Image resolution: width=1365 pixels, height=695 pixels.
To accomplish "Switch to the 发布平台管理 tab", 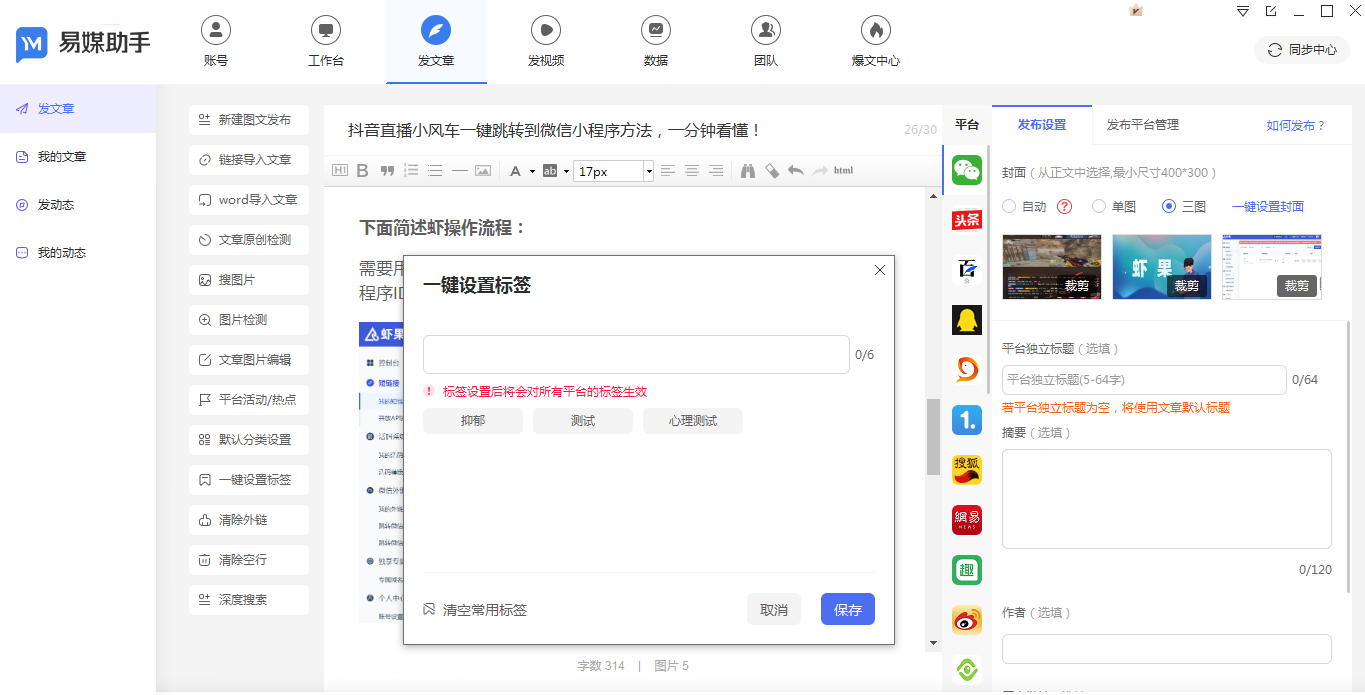I will 1143,125.
